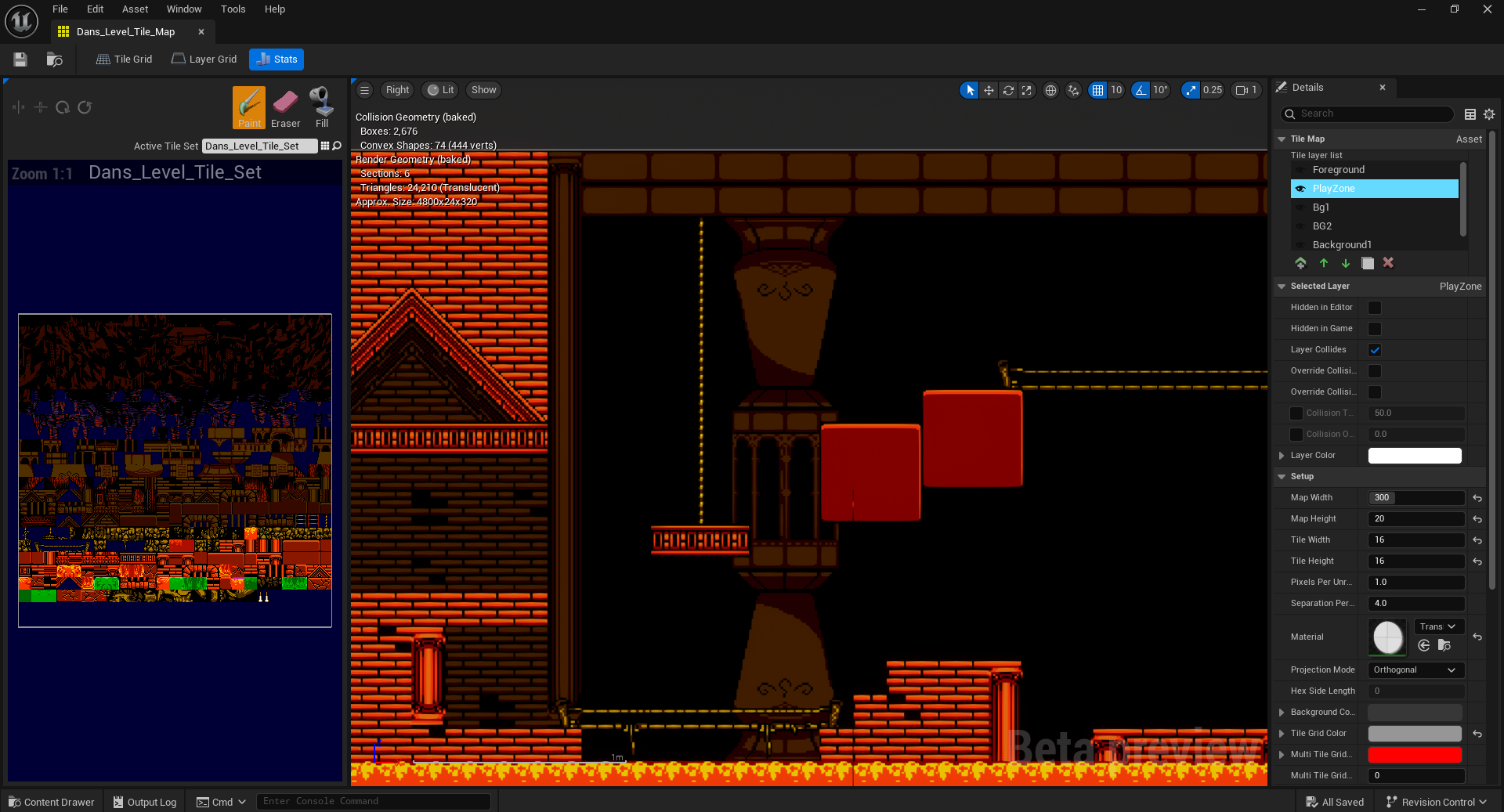
Task: Open Revision Control dropdown
Action: point(1436,802)
